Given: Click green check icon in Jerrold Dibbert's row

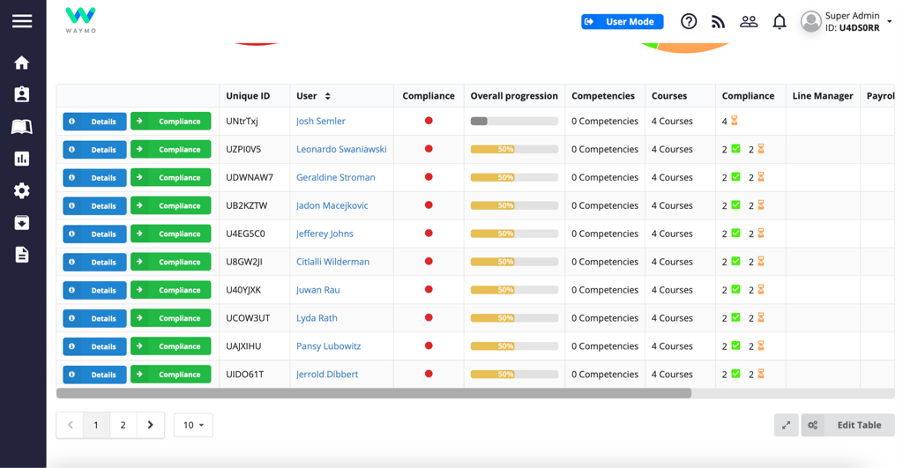Looking at the screenshot, I should click(736, 373).
